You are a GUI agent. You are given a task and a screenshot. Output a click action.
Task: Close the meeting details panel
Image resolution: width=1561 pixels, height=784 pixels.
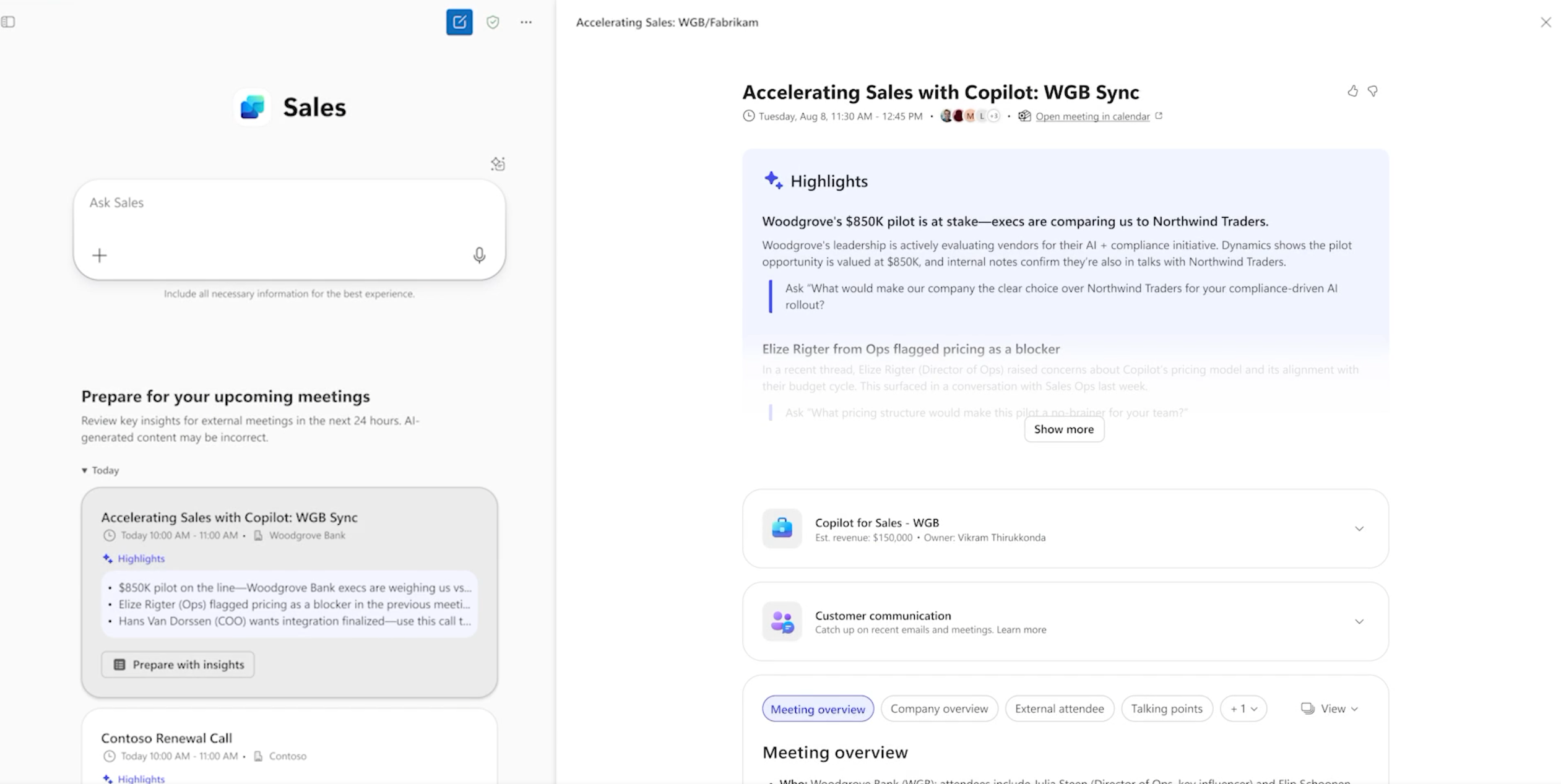pos(1546,22)
